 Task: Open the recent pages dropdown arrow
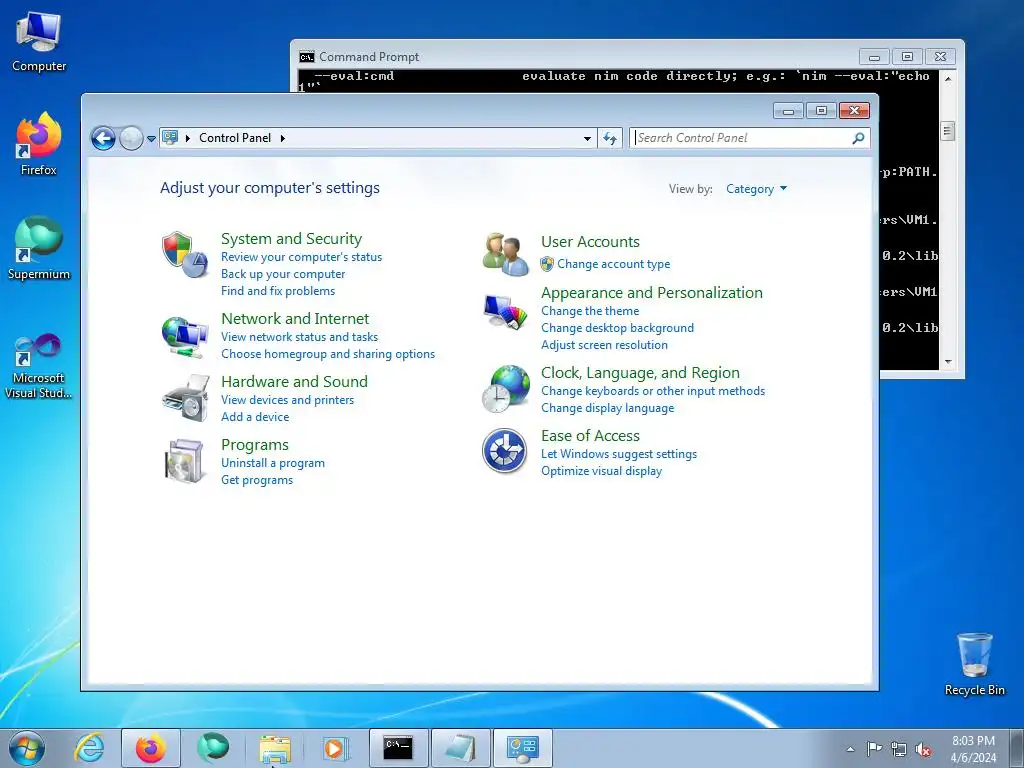click(x=152, y=138)
